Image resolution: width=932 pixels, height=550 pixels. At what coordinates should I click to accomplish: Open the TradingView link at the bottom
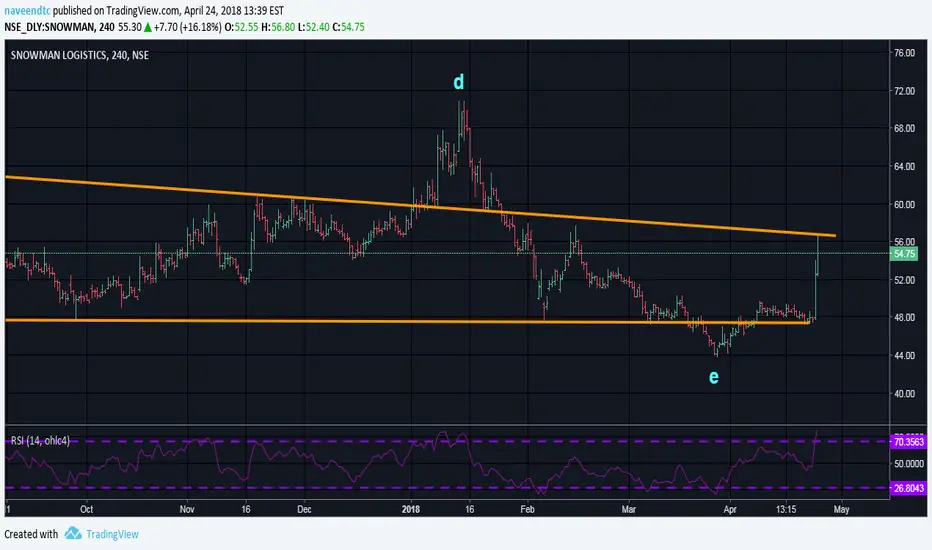coord(112,534)
